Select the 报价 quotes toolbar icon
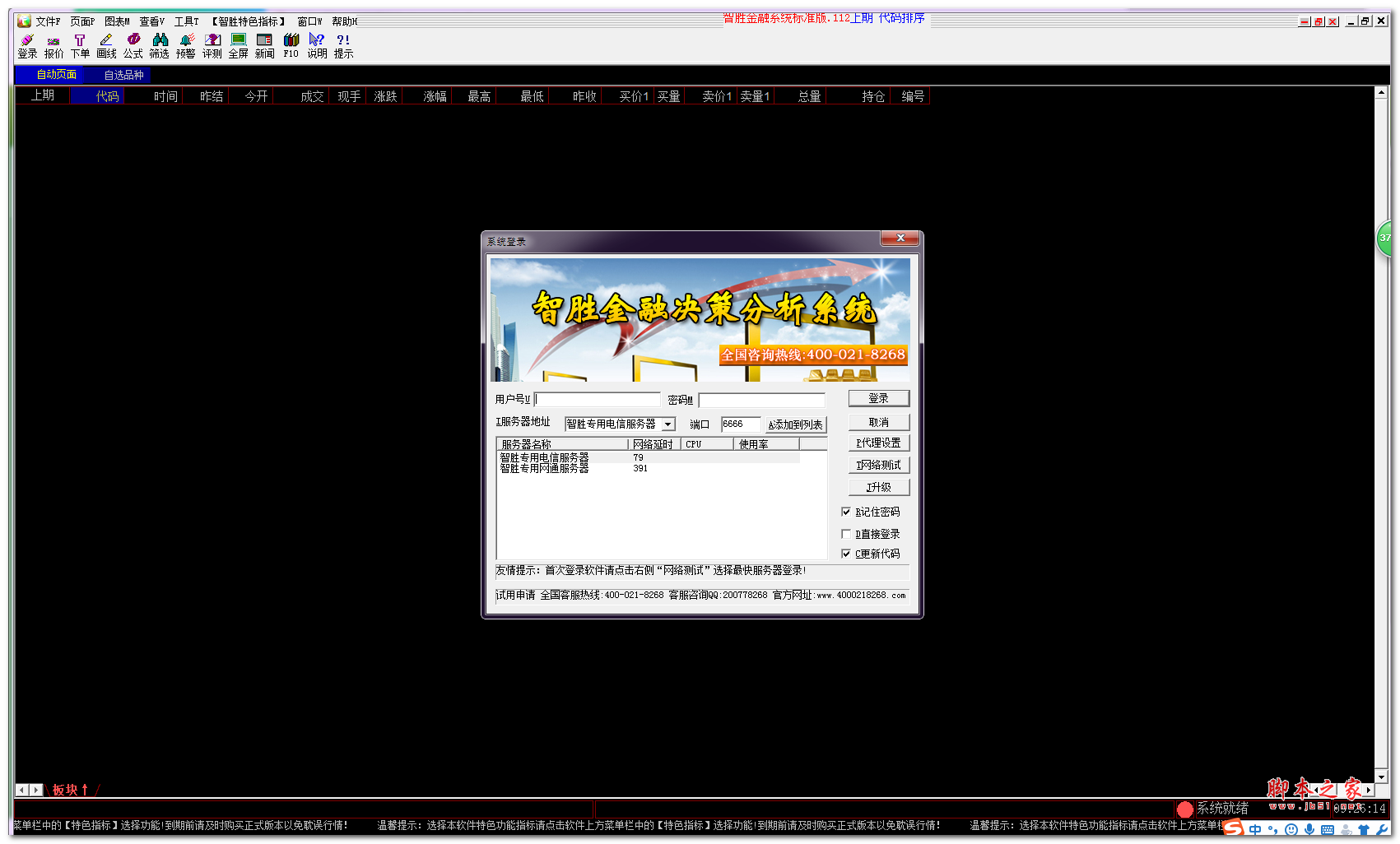Image resolution: width=1400 pixels, height=844 pixels. point(53,45)
